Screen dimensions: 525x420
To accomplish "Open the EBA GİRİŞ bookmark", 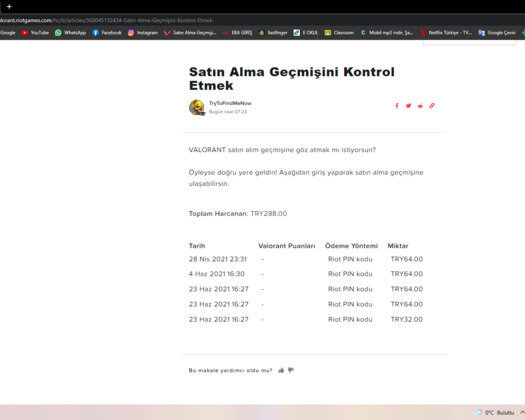I will click(x=237, y=32).
